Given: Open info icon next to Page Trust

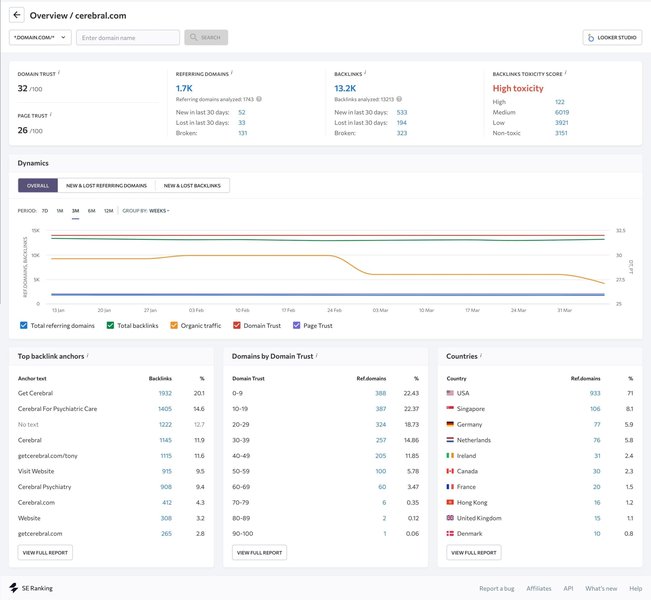Looking at the screenshot, I should pyautogui.click(x=51, y=115).
